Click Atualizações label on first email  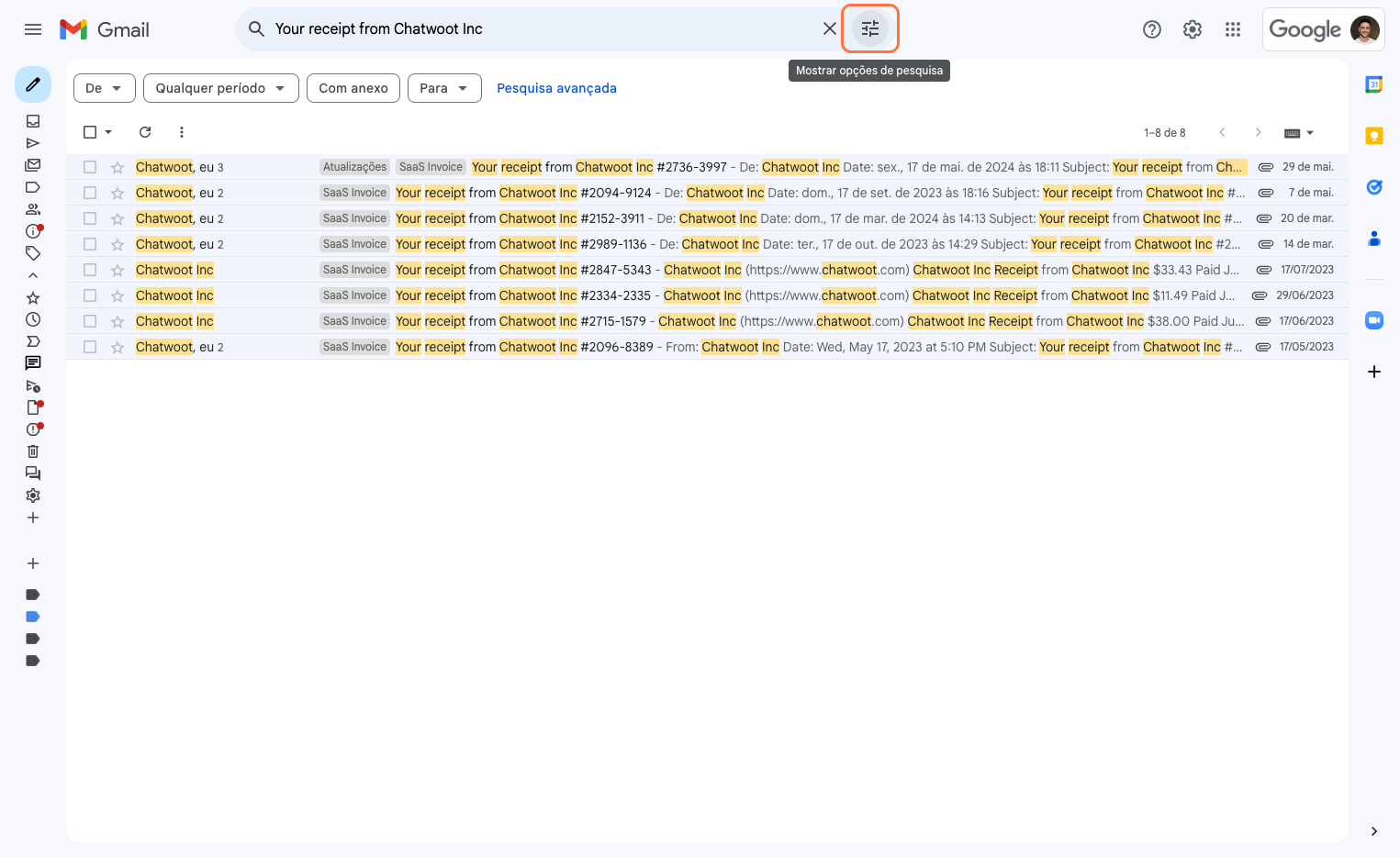(x=354, y=167)
